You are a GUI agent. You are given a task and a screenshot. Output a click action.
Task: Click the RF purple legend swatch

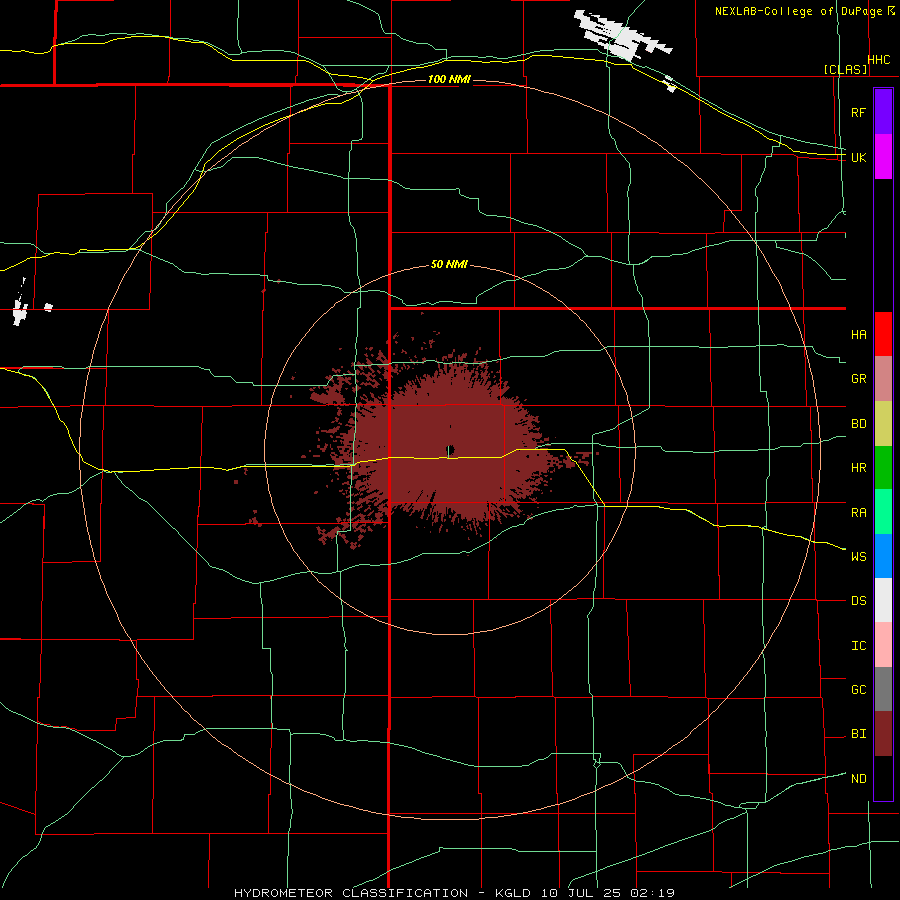pyautogui.click(x=883, y=112)
